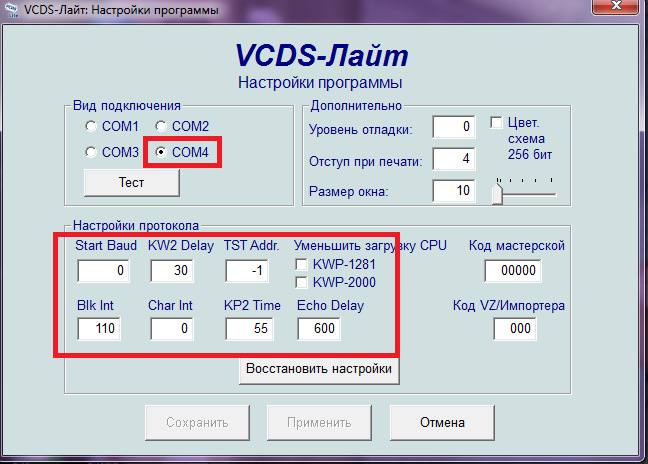Screen dimensions: 648x464
Task: Click the Настройки протокола group label
Action: coord(136,226)
